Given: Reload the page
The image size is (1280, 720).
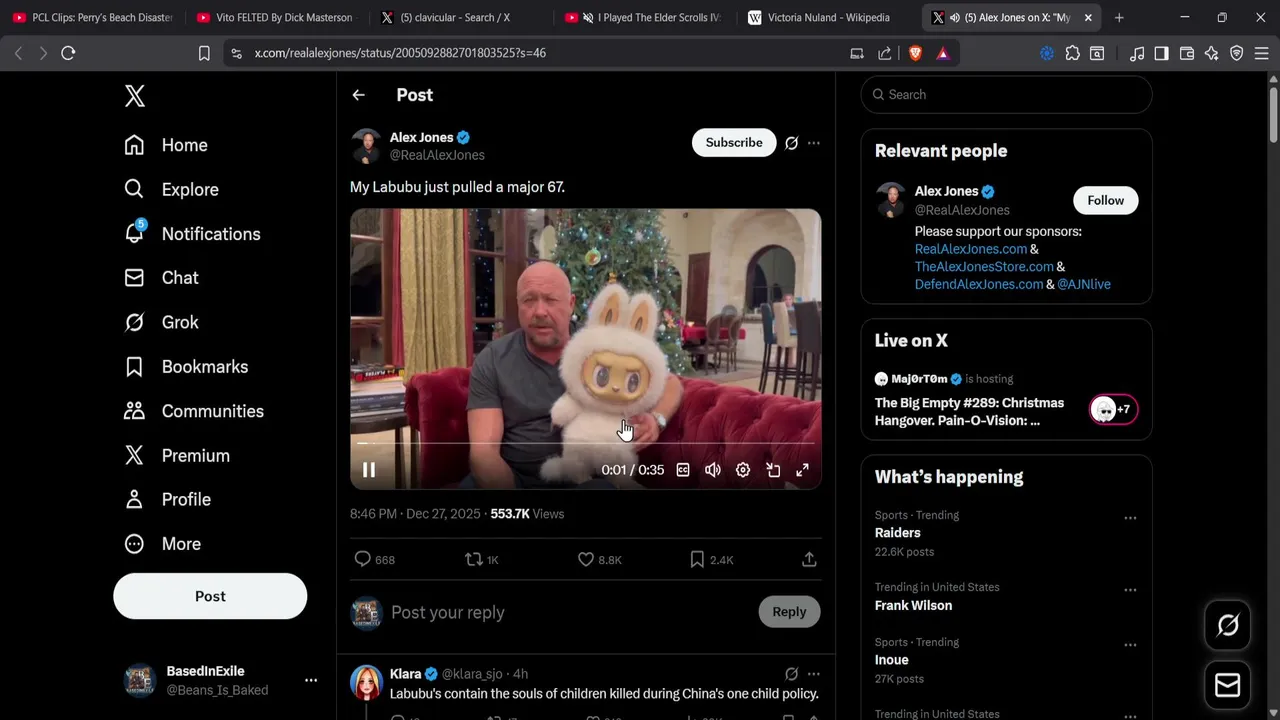Looking at the screenshot, I should tap(68, 53).
